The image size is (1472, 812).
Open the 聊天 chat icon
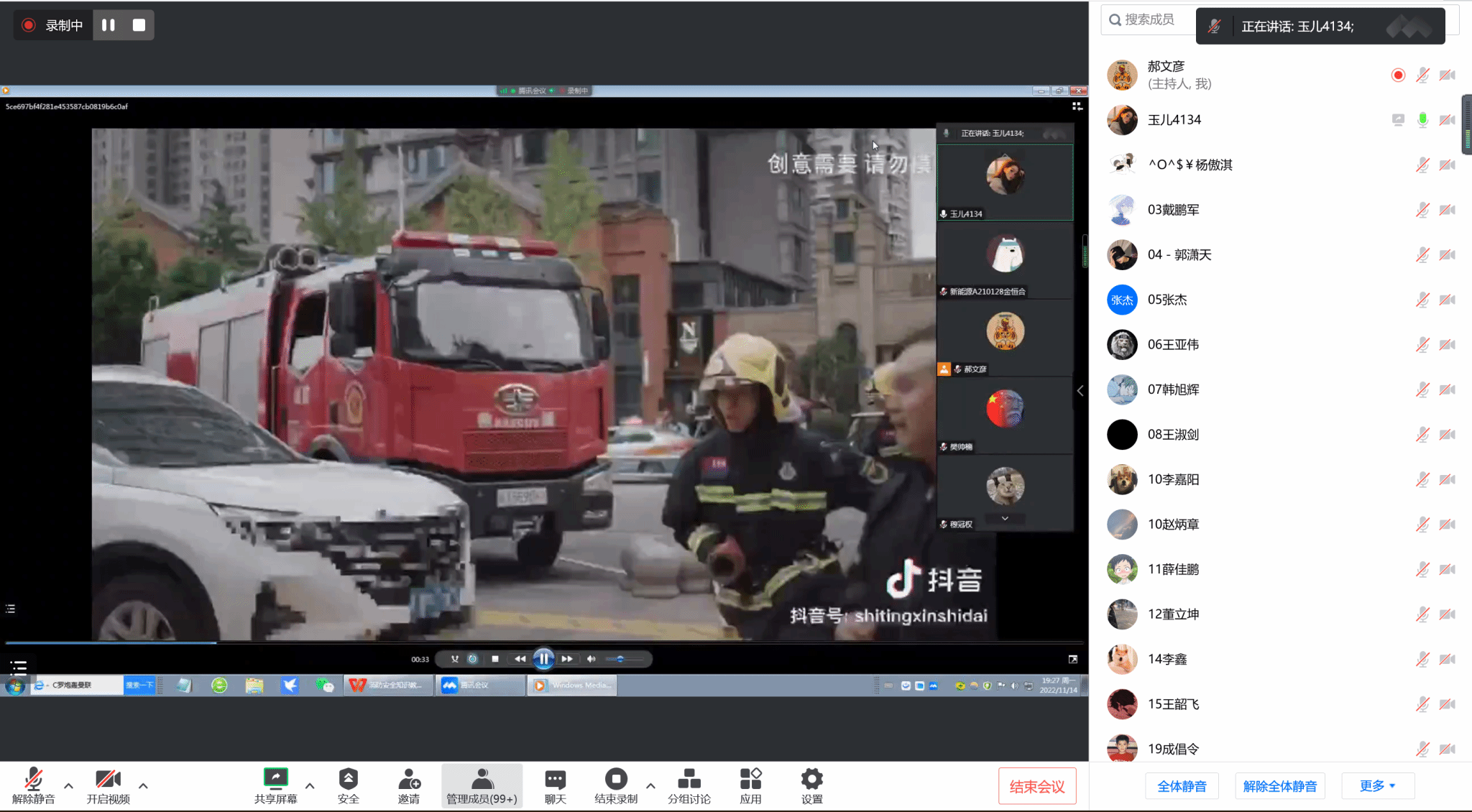click(x=555, y=779)
